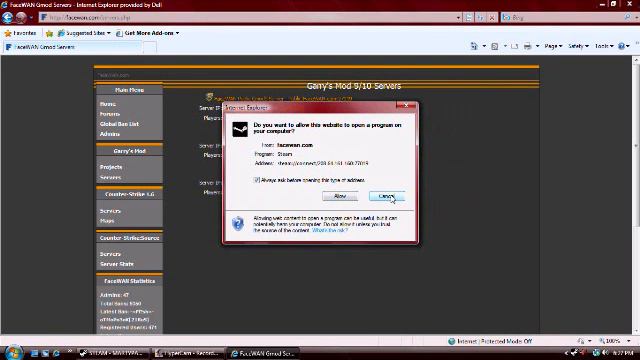
Task: Click the Stop loading icon
Action: tap(492, 18)
